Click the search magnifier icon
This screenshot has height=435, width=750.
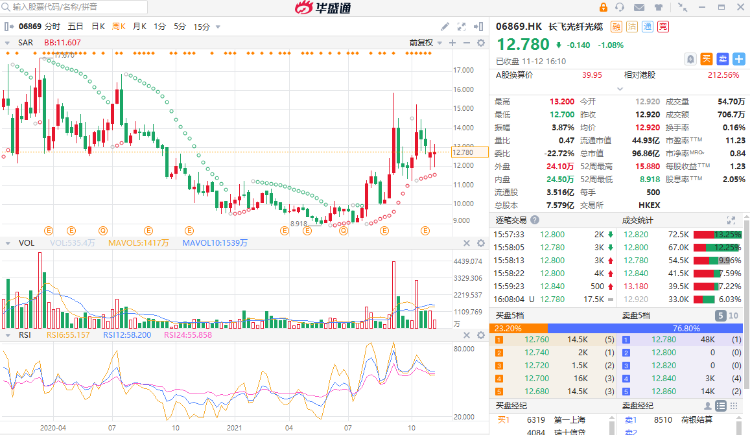point(5,7)
